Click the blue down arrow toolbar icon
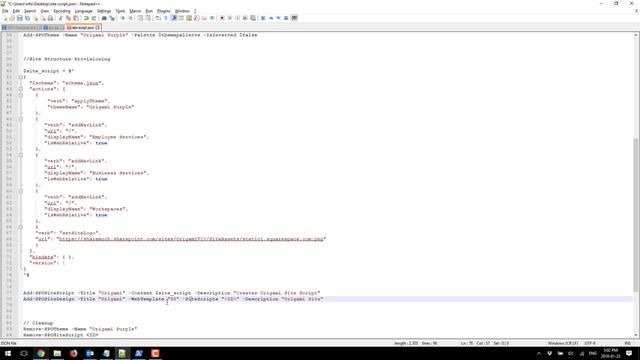Image resolution: width=640 pixels, height=360 pixels. pos(278,18)
